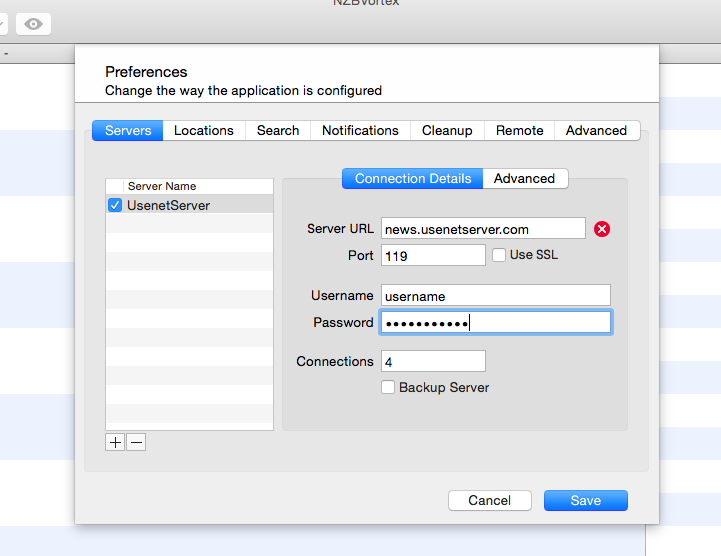
Task: Focus the Port field
Action: (x=433, y=255)
